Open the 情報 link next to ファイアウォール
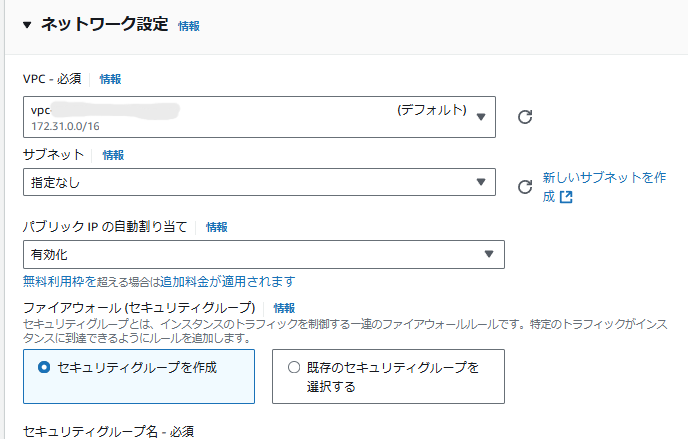 (284, 308)
